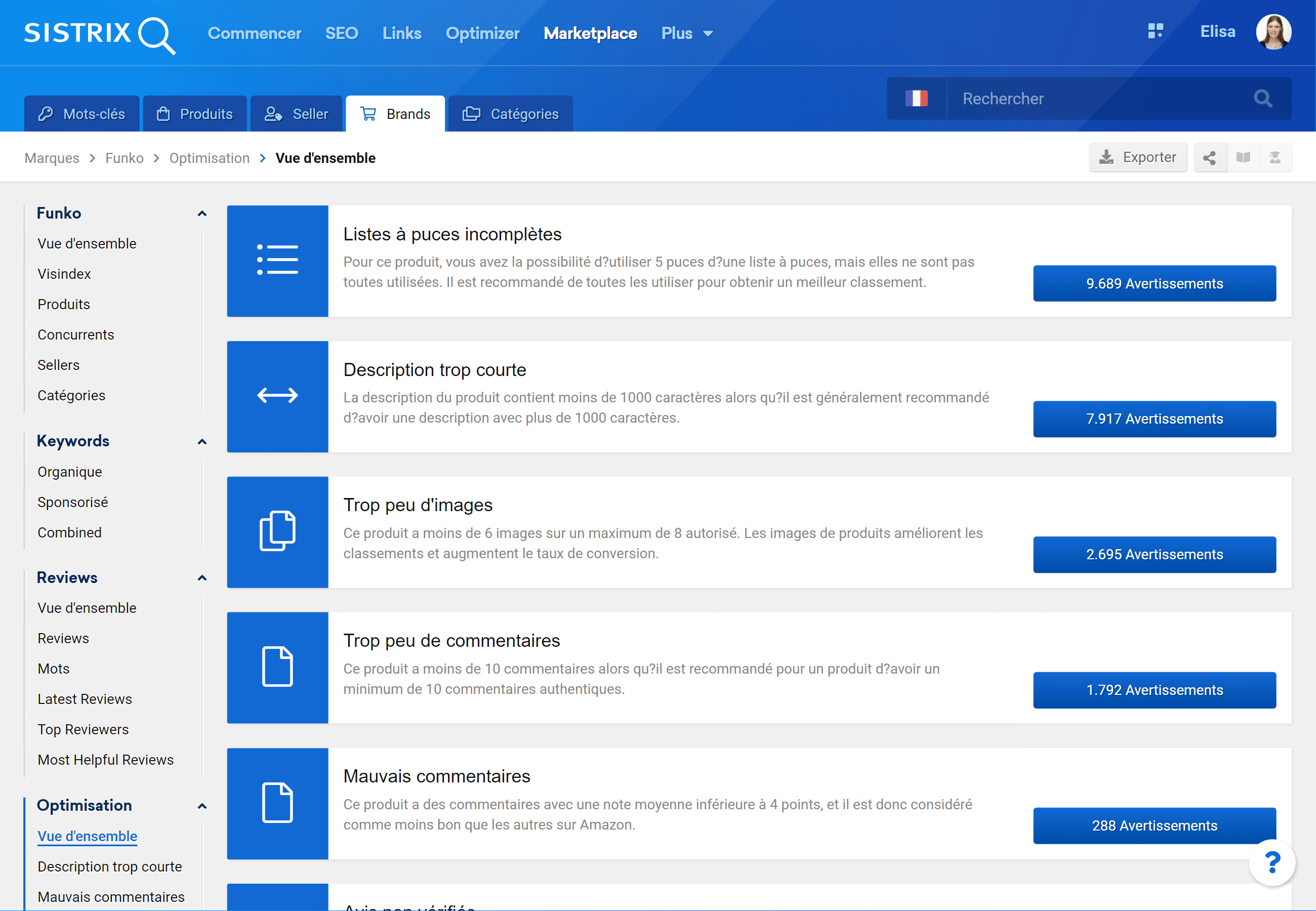This screenshot has width=1316, height=911.
Task: Open Organique keywords
Action: [70, 472]
